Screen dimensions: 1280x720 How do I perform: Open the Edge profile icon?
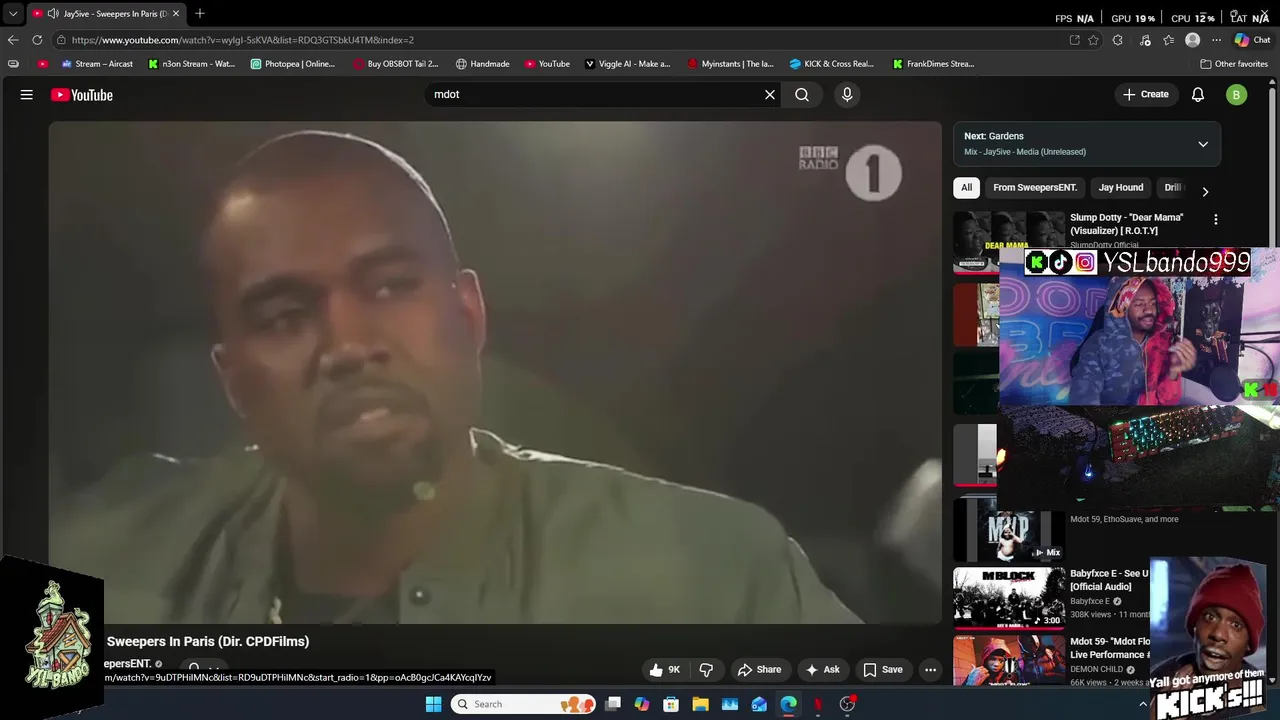[1192, 40]
